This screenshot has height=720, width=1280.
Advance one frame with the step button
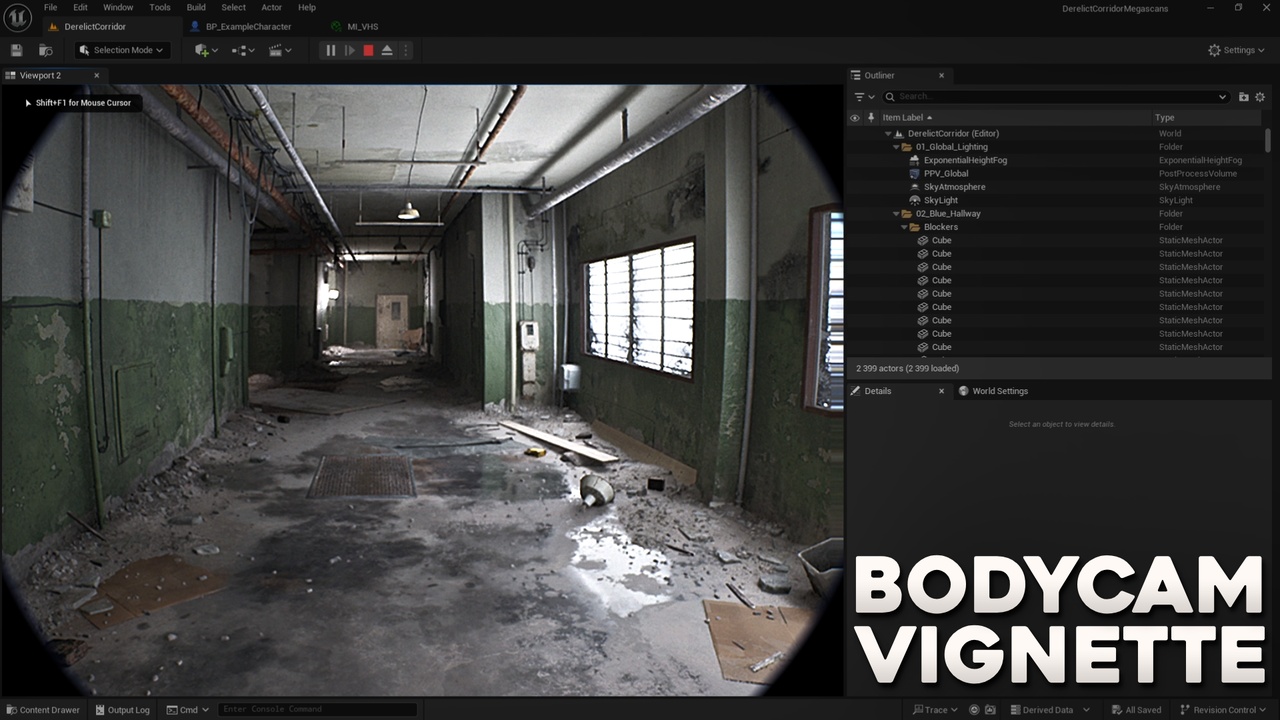point(350,50)
